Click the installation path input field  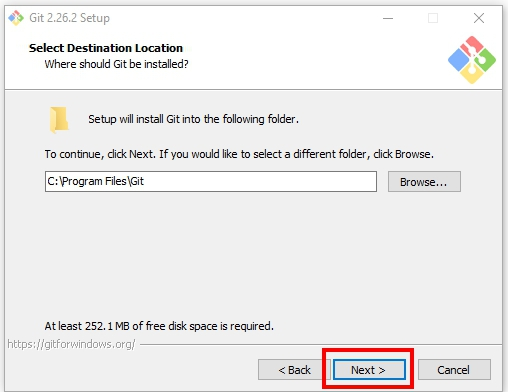[211, 182]
